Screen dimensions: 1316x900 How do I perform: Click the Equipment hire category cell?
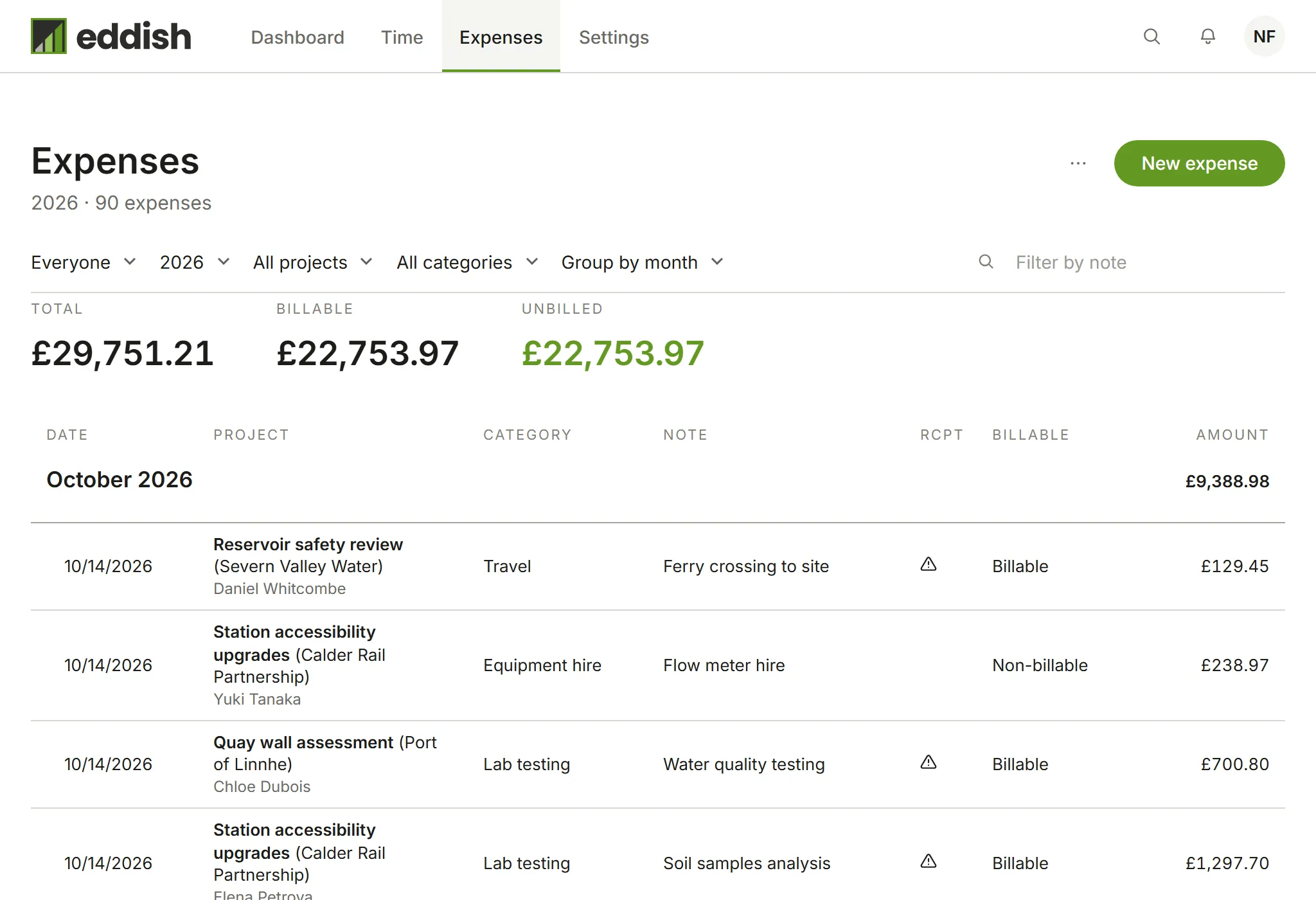pos(542,665)
